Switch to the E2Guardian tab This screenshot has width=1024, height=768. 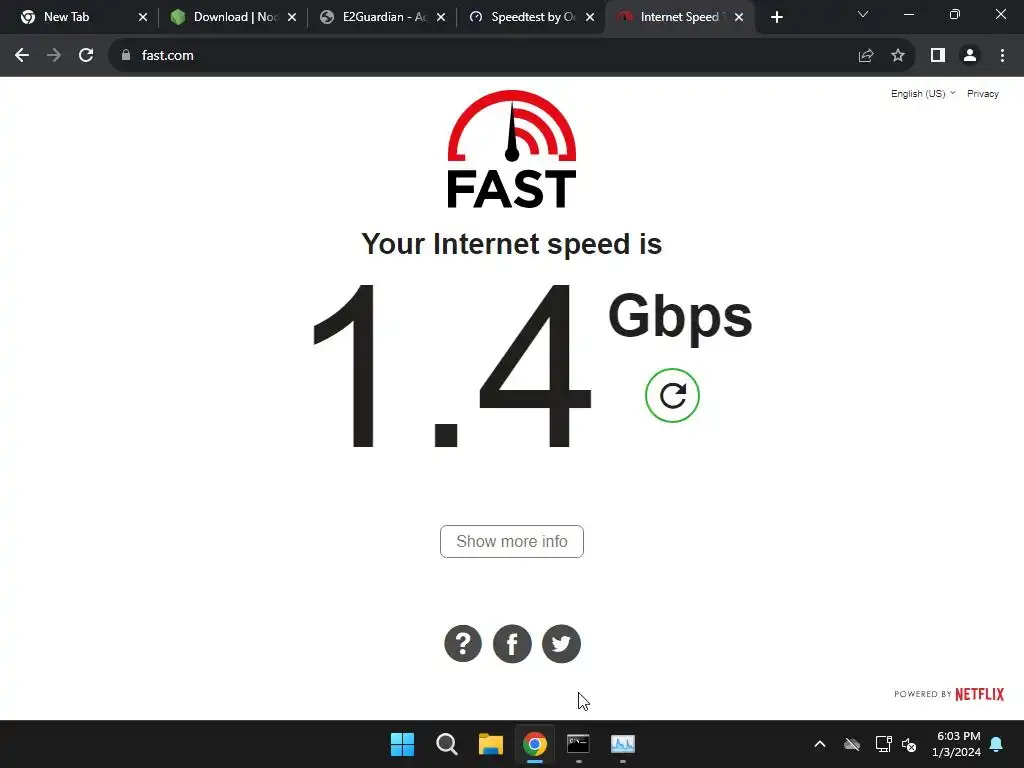[383, 17]
